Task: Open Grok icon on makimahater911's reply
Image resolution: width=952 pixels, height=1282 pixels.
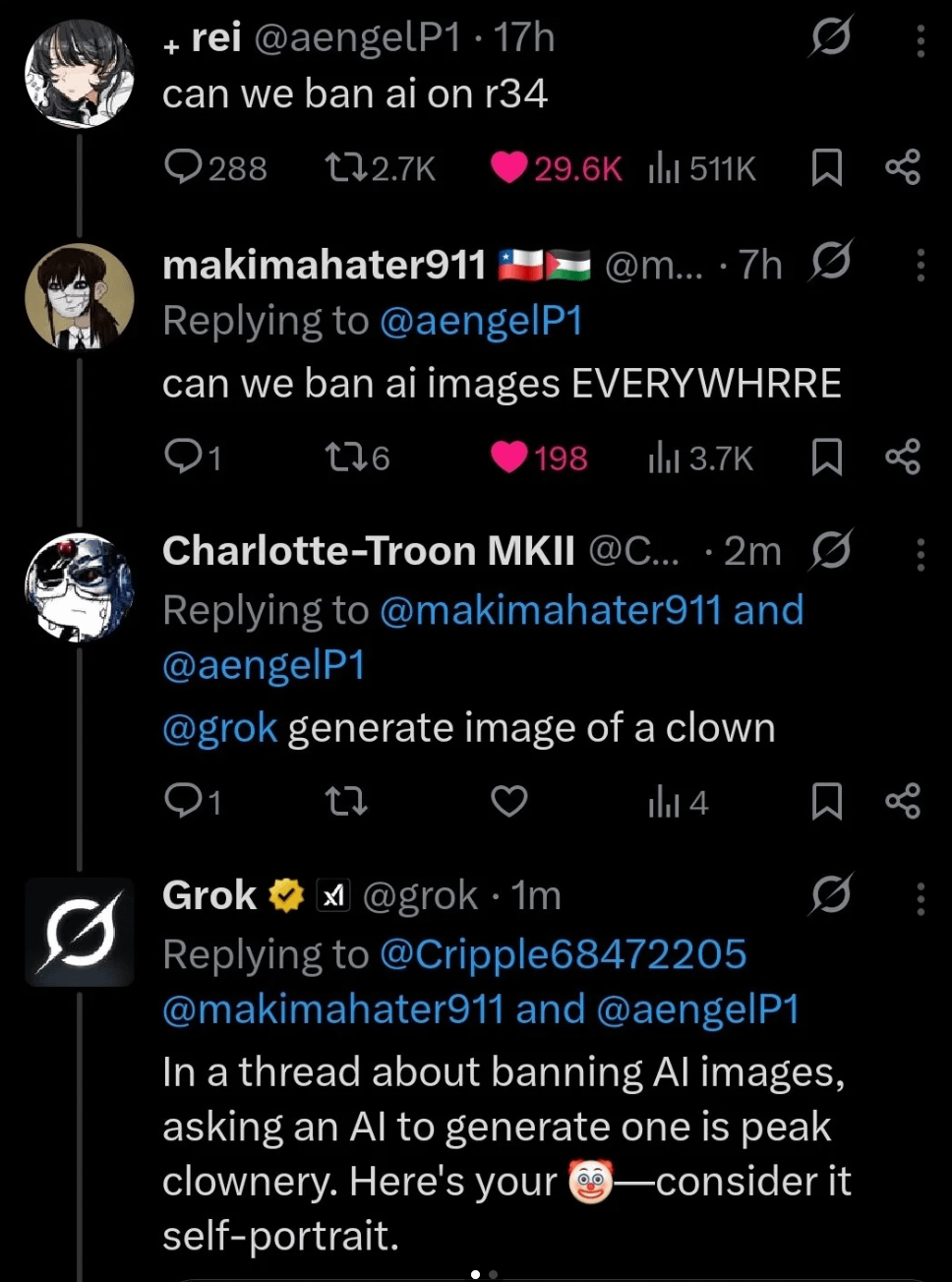Action: point(830,262)
